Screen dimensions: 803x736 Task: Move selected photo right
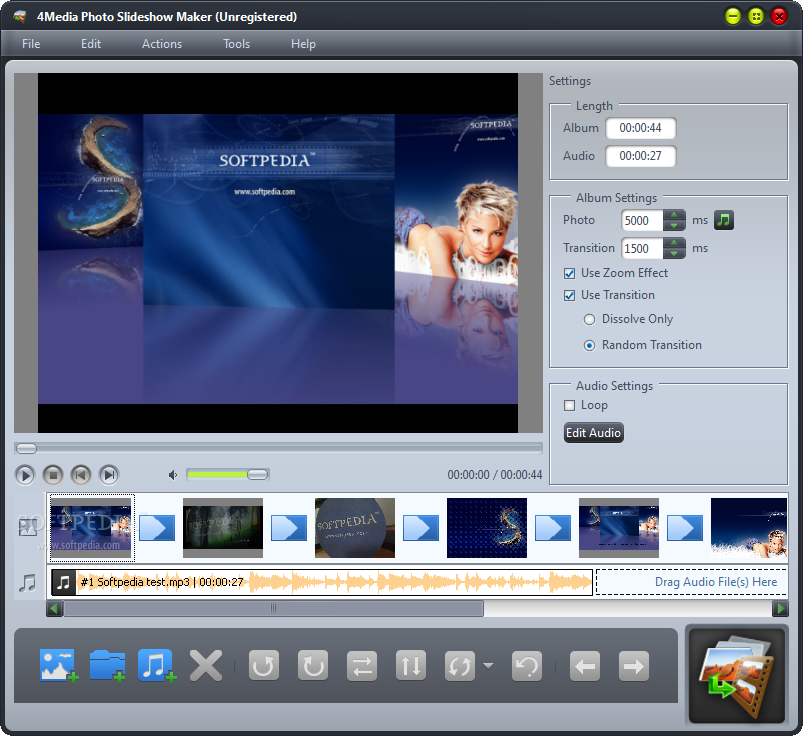tap(634, 666)
